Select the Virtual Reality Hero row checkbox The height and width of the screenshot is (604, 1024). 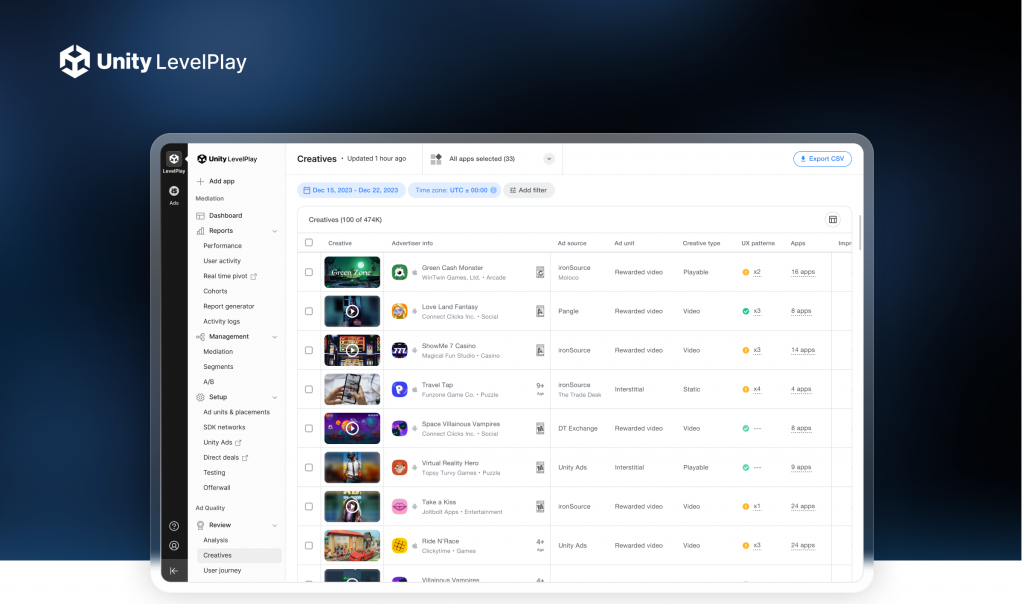[309, 467]
